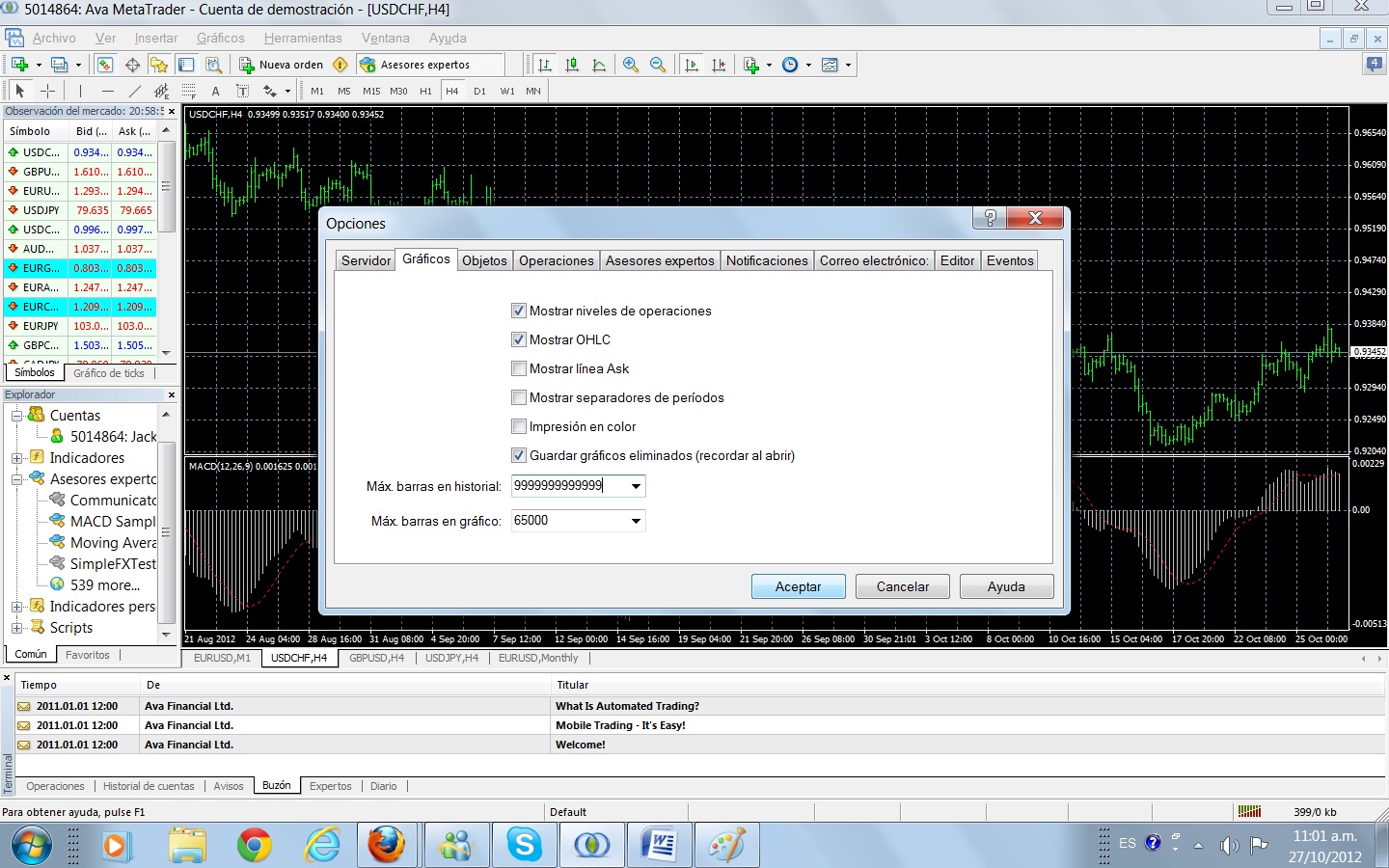Open the Expertos terminal tab
The height and width of the screenshot is (868, 1389).
click(331, 786)
